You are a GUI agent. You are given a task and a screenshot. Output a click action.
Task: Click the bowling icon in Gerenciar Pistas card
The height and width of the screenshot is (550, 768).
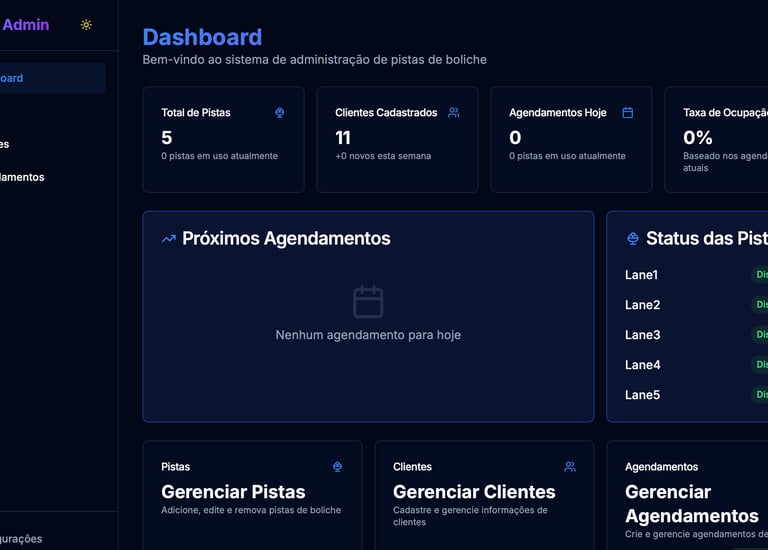point(337,467)
